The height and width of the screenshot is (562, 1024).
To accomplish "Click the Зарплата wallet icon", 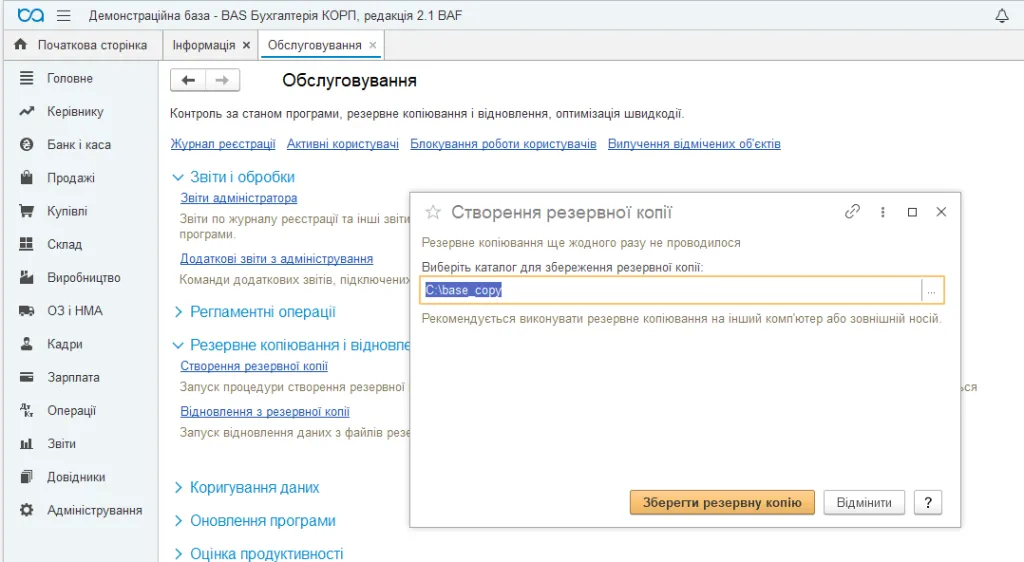I will [x=26, y=377].
